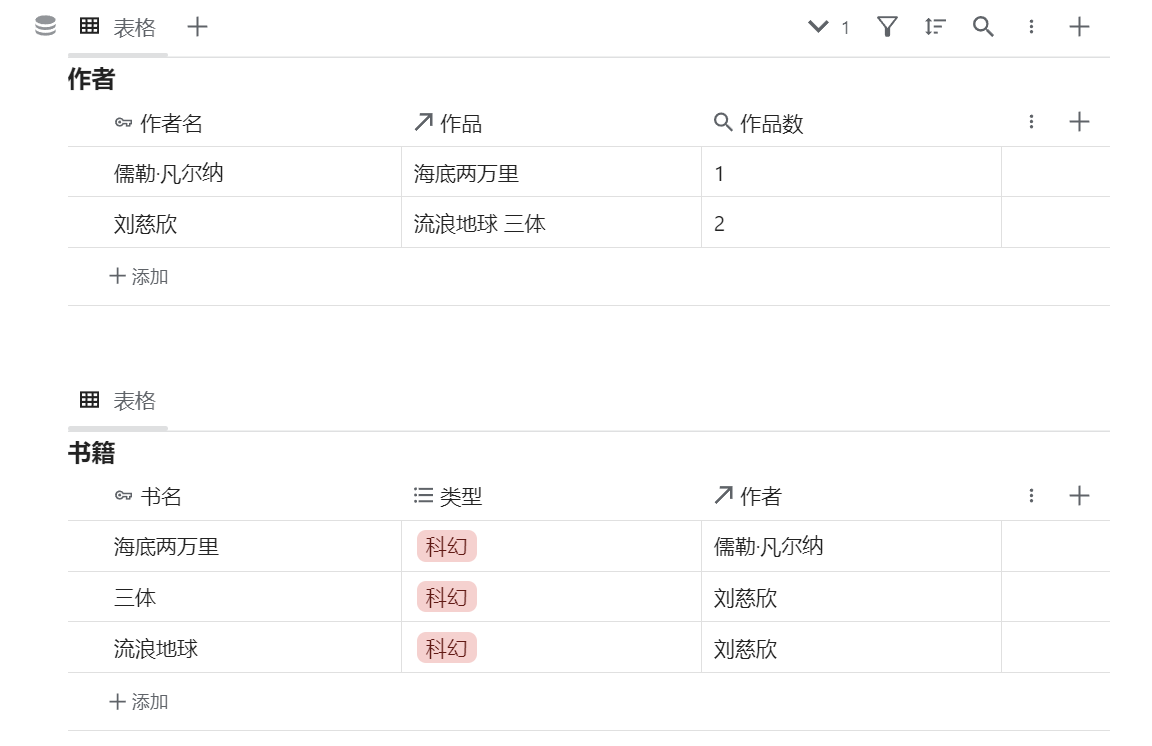Select the top 表格 view tab
The image size is (1152, 746).
tap(119, 28)
